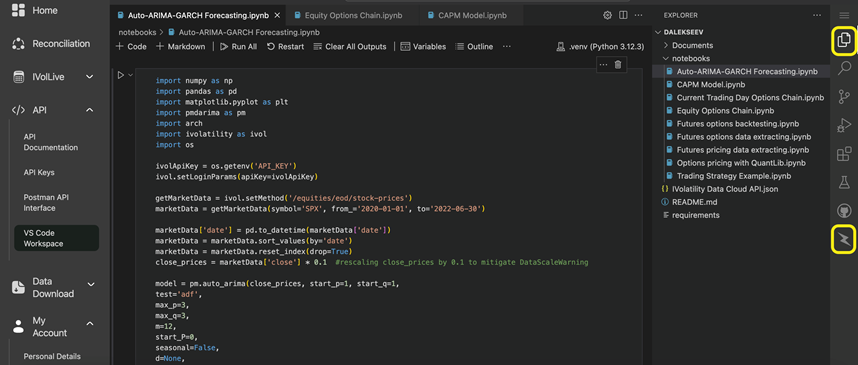
Task: Restart the notebook kernel
Action: tap(285, 47)
